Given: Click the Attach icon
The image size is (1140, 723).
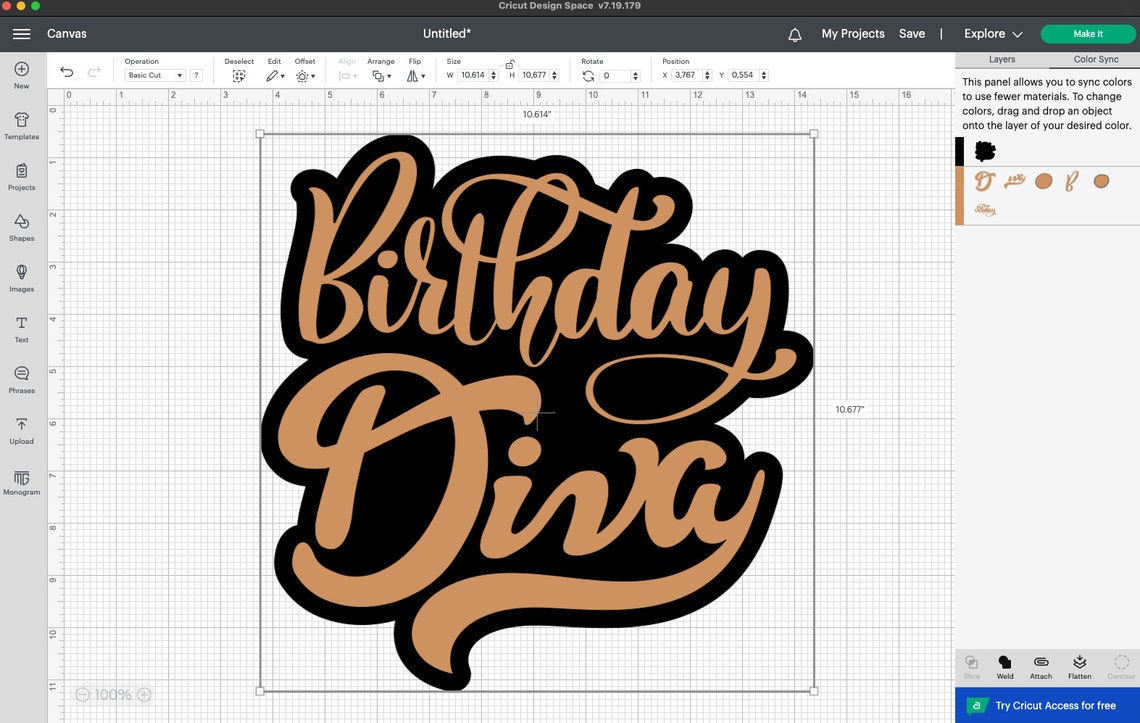Looking at the screenshot, I should (x=1041, y=666).
